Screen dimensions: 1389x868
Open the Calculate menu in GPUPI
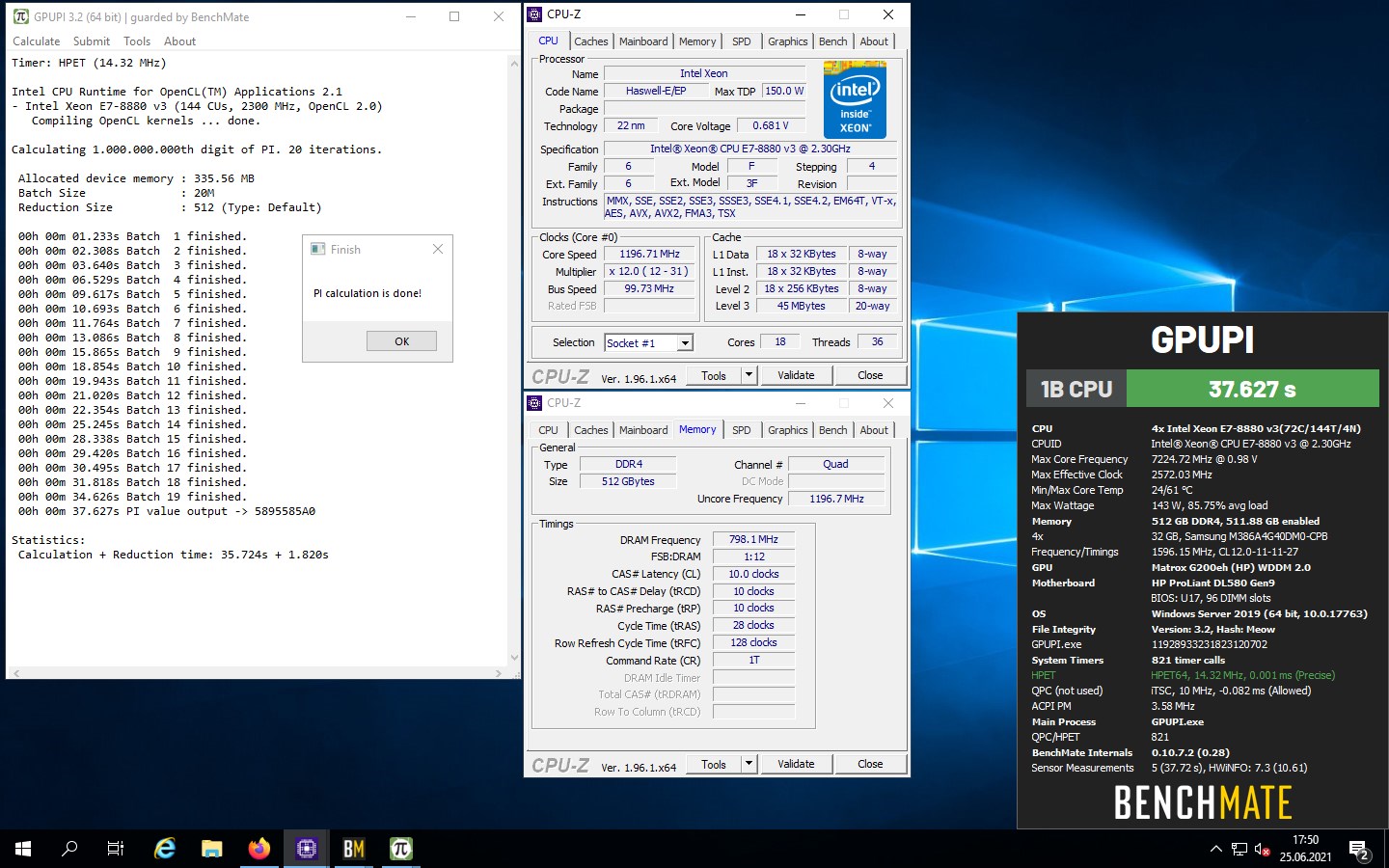36,41
